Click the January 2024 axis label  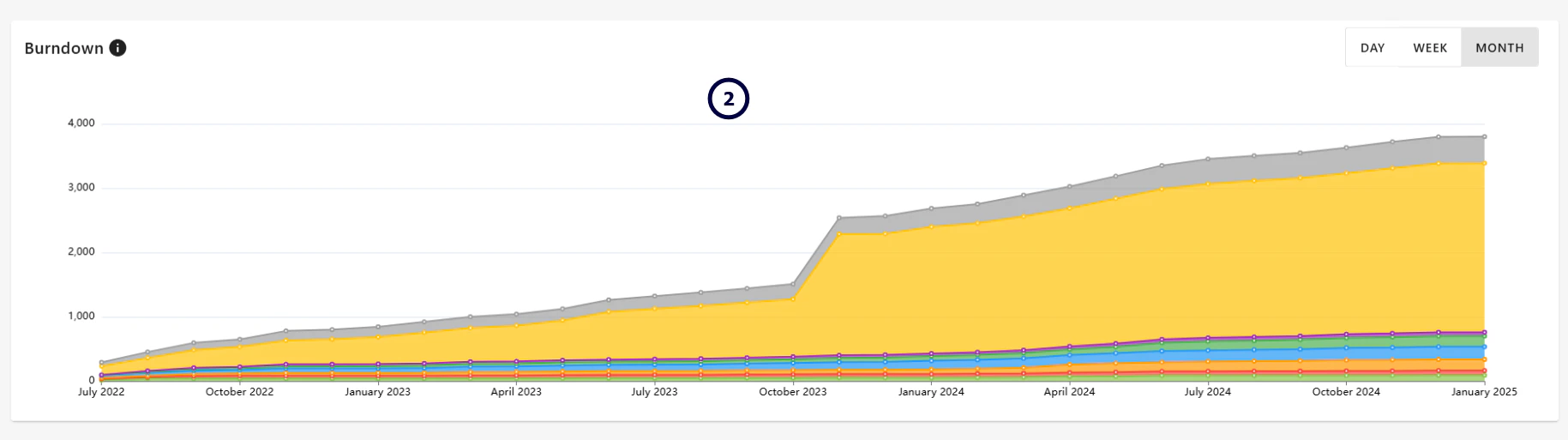click(x=931, y=392)
